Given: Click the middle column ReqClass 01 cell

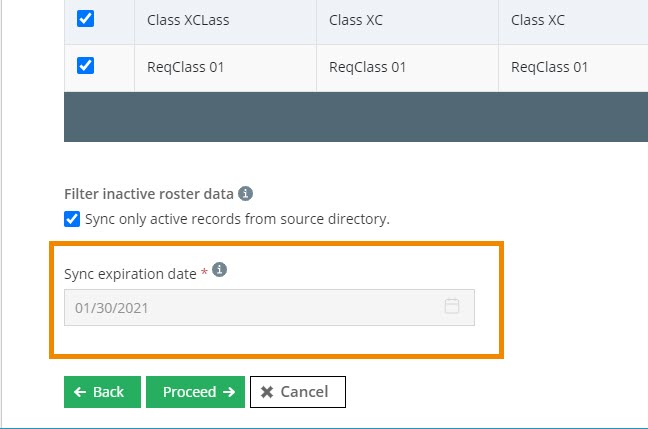Looking at the screenshot, I should pyautogui.click(x=367, y=67).
